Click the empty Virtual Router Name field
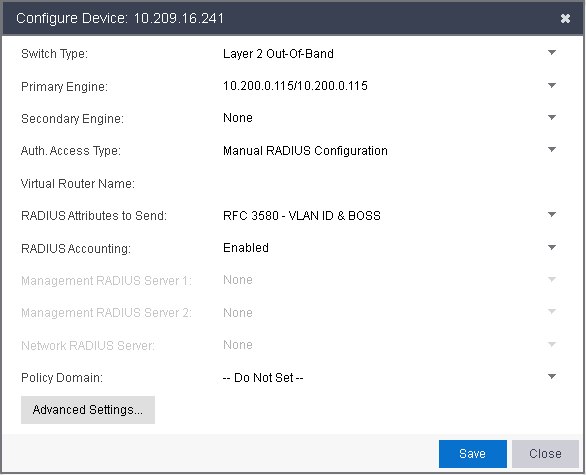The height and width of the screenshot is (475, 586). pos(389,183)
